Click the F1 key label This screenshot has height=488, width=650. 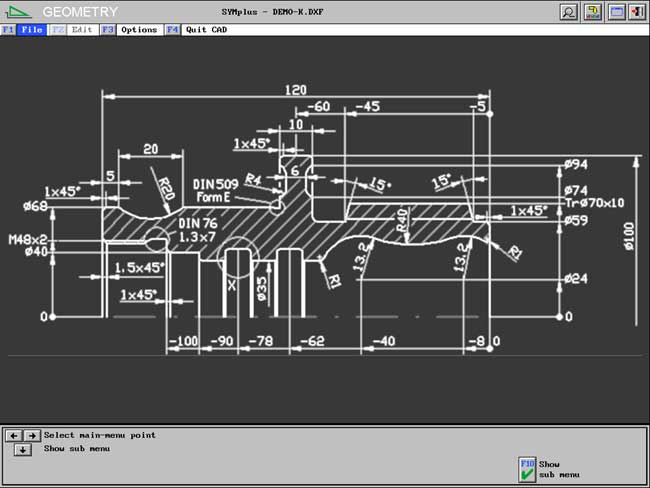tap(8, 30)
